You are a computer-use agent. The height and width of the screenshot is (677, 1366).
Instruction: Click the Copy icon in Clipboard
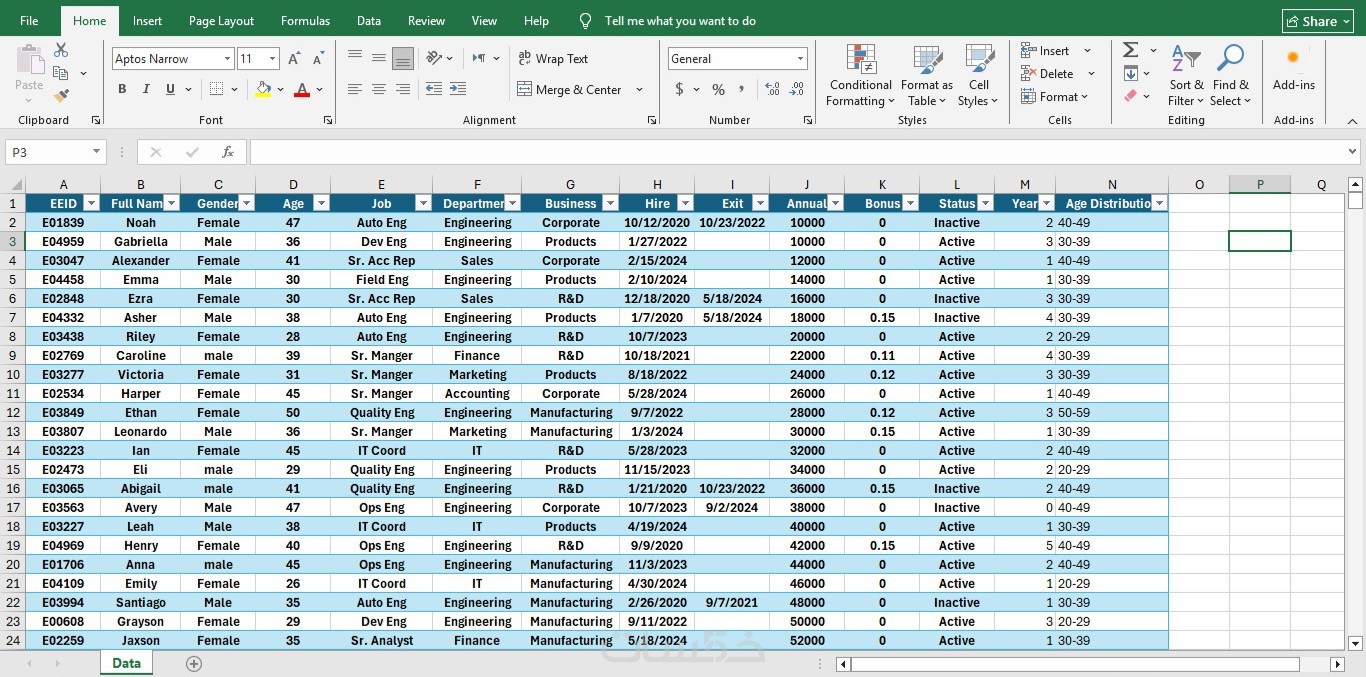(61, 73)
